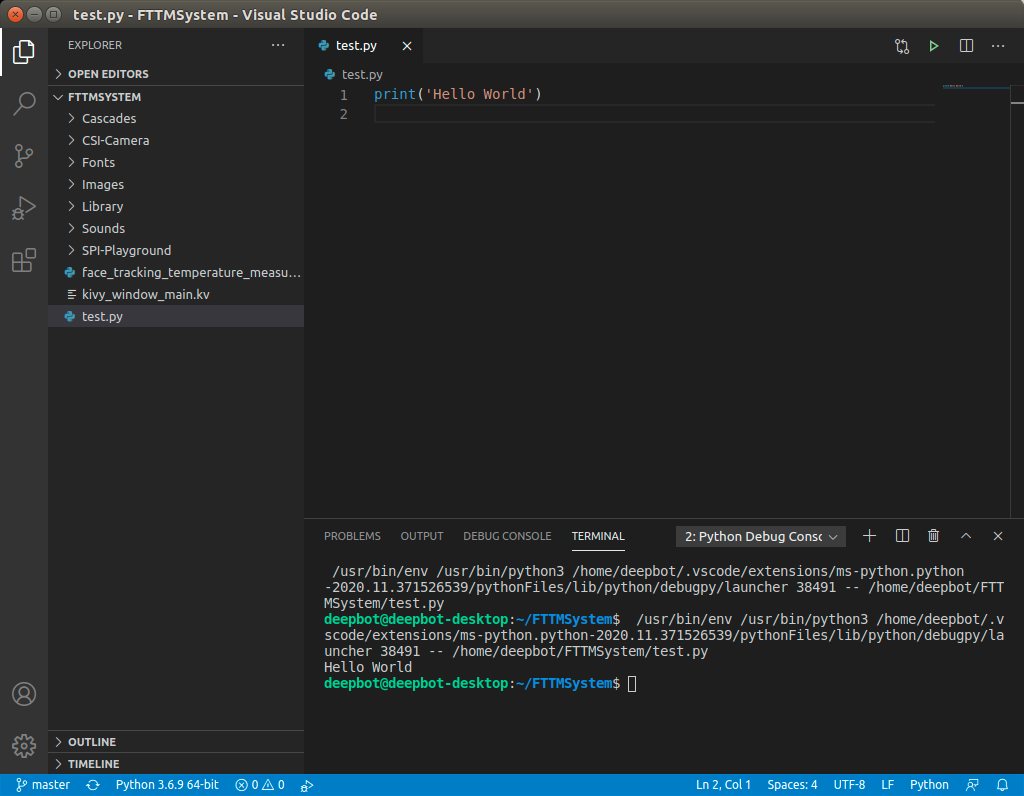Close the terminal panel
This screenshot has height=796, width=1024.
998,536
